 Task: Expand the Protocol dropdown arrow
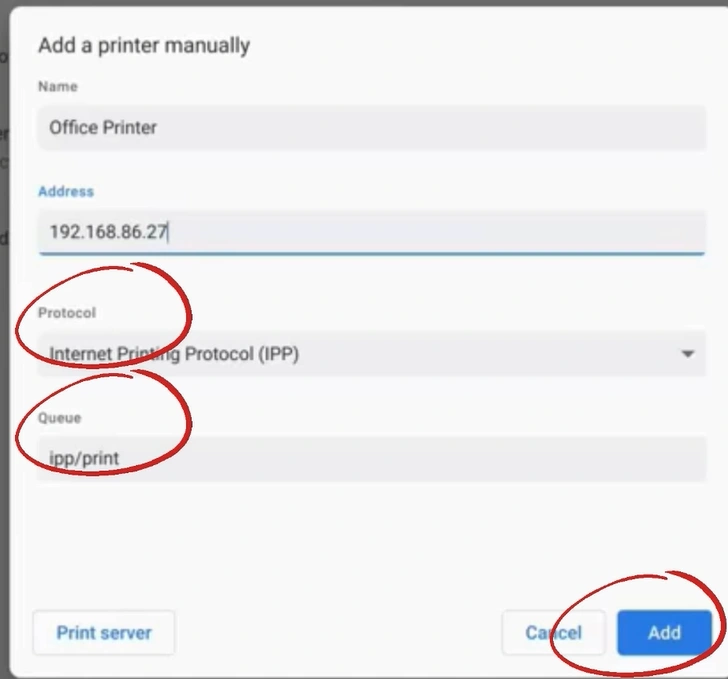[x=687, y=354]
